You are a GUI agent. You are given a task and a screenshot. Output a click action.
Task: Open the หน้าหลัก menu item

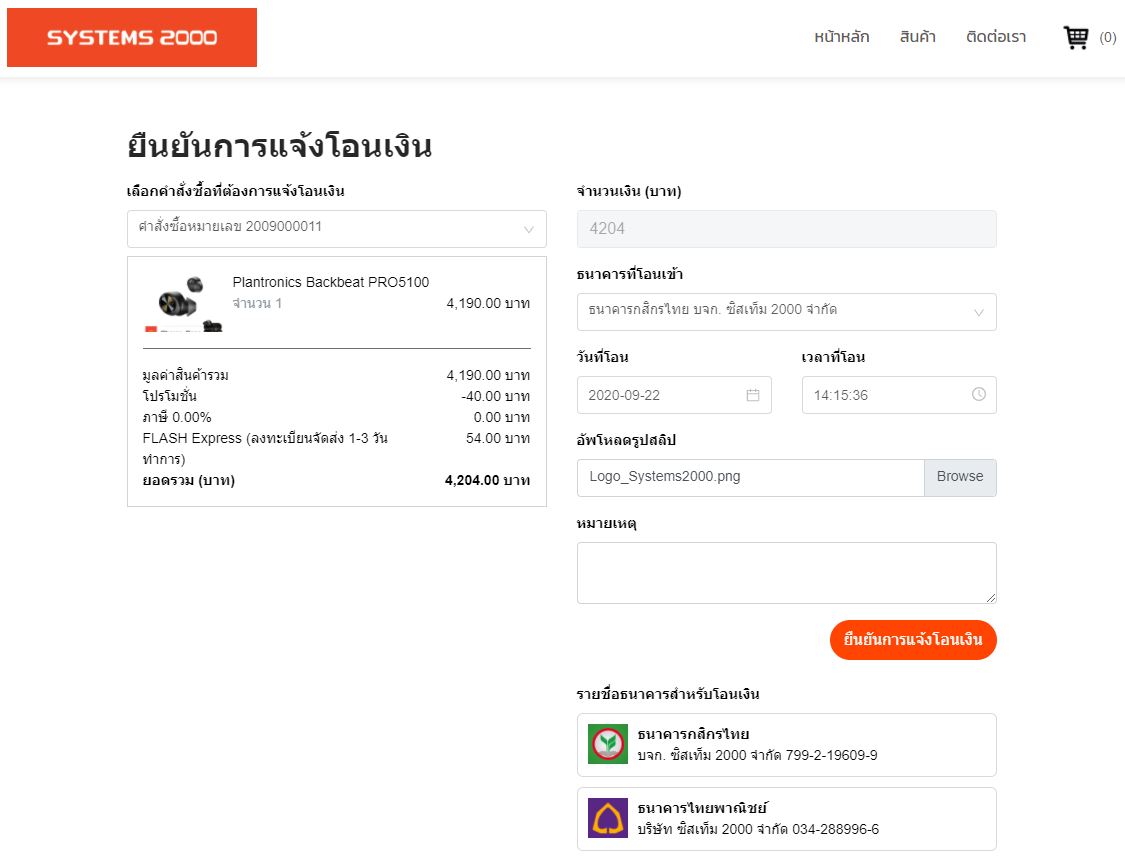[841, 38]
